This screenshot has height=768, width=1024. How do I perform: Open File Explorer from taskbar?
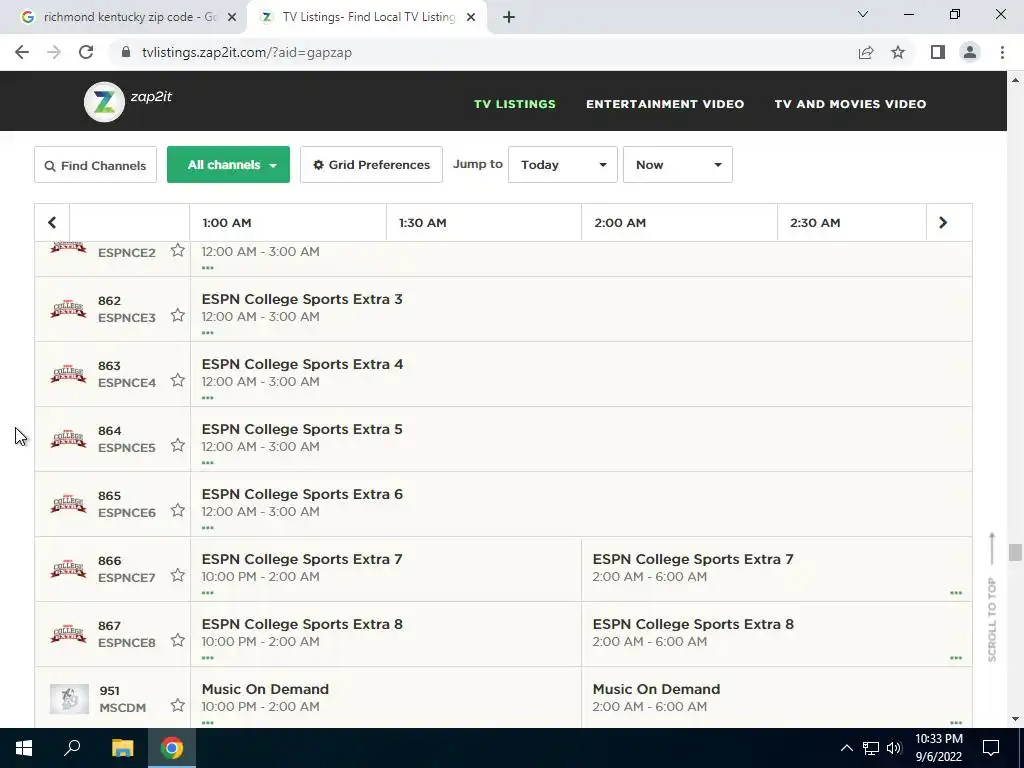(122, 748)
